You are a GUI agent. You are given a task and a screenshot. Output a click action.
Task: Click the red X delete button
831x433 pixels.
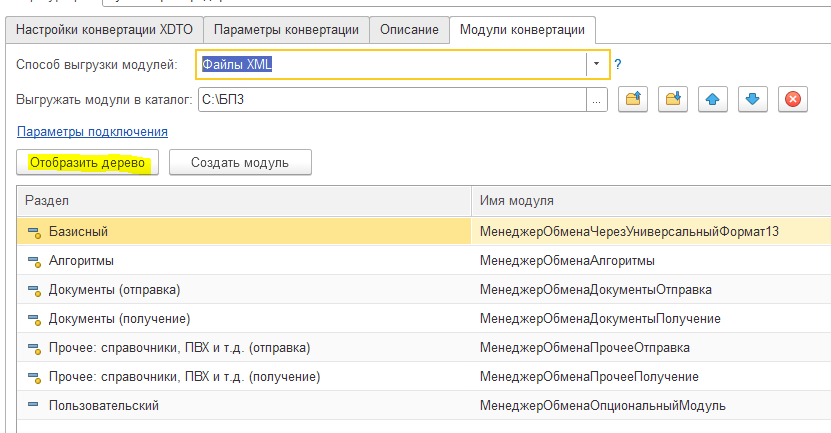click(792, 99)
